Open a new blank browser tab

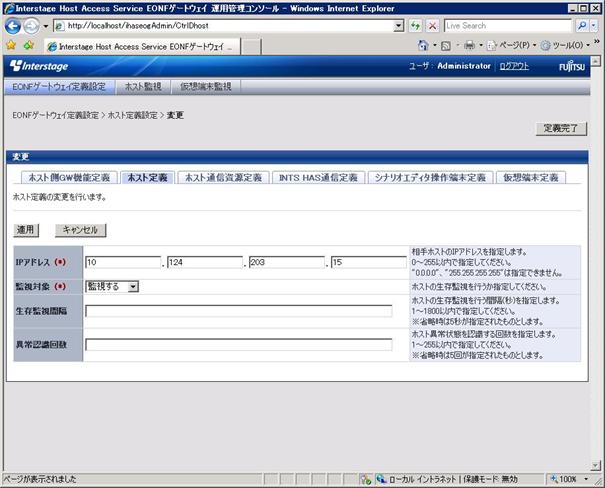pos(251,47)
